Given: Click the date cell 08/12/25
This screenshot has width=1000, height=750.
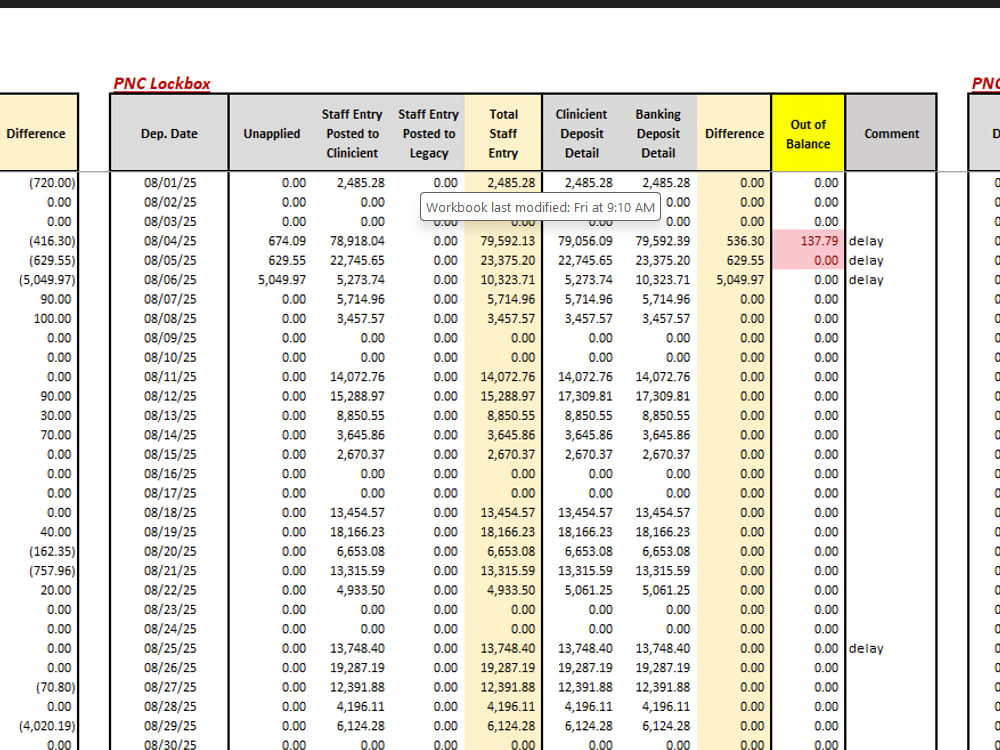Looking at the screenshot, I should (170, 396).
